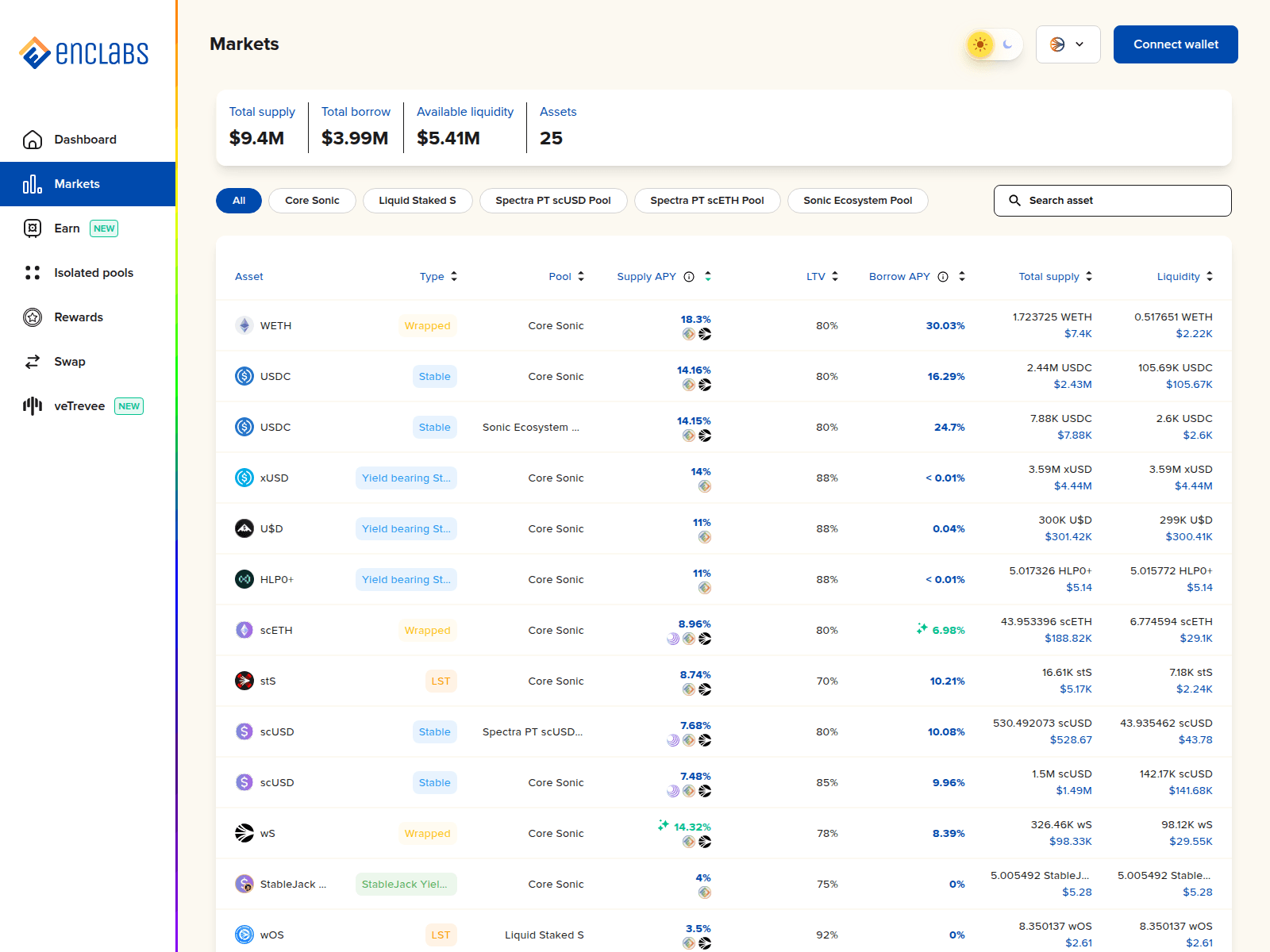Click the StableJack token icon

pos(244,884)
